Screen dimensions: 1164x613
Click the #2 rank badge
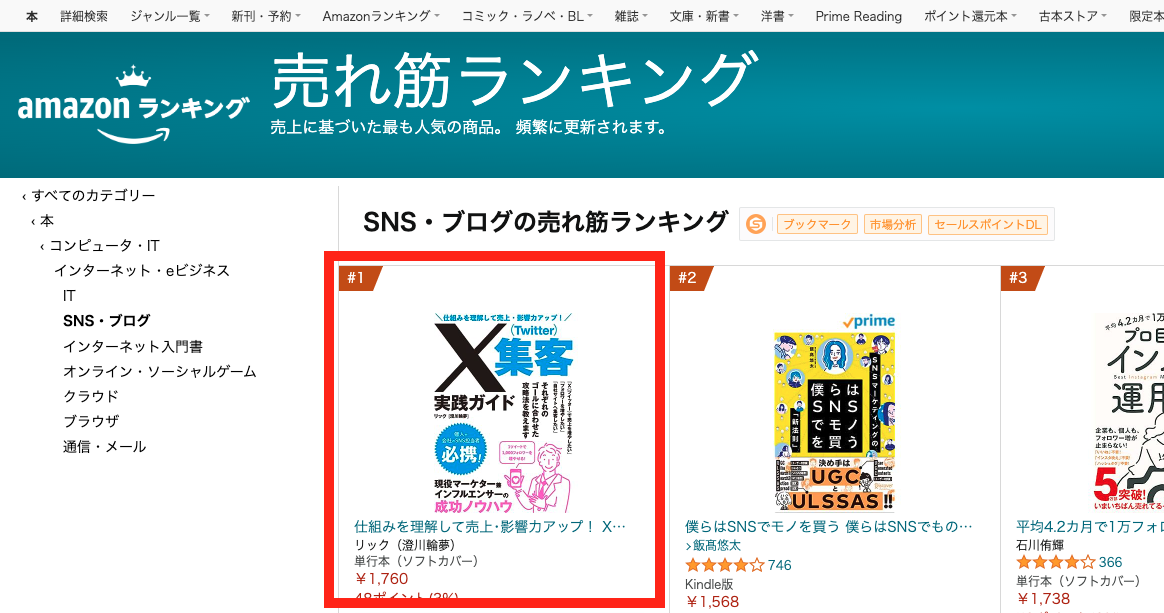pyautogui.click(x=690, y=278)
